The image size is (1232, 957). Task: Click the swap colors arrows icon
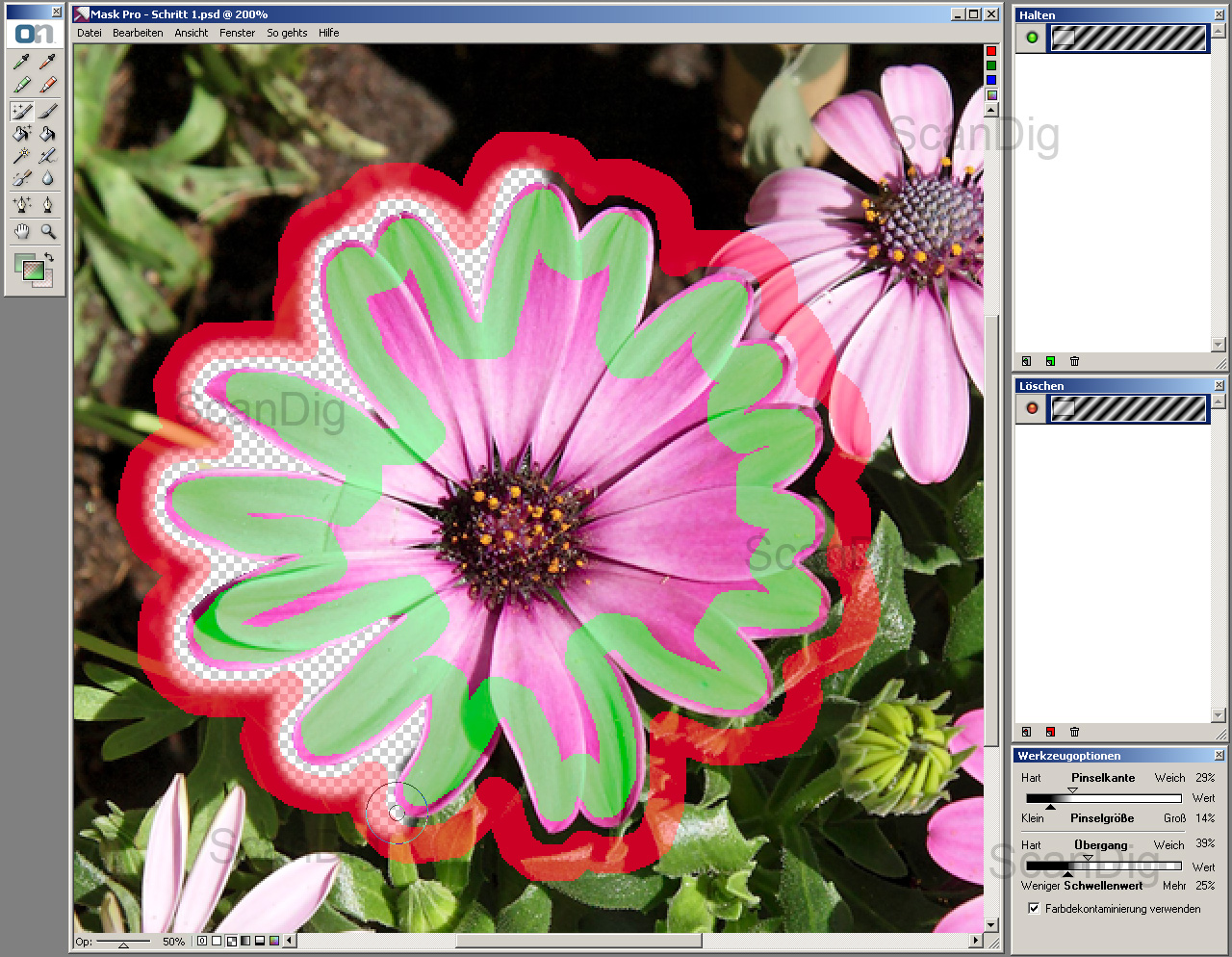[x=48, y=257]
